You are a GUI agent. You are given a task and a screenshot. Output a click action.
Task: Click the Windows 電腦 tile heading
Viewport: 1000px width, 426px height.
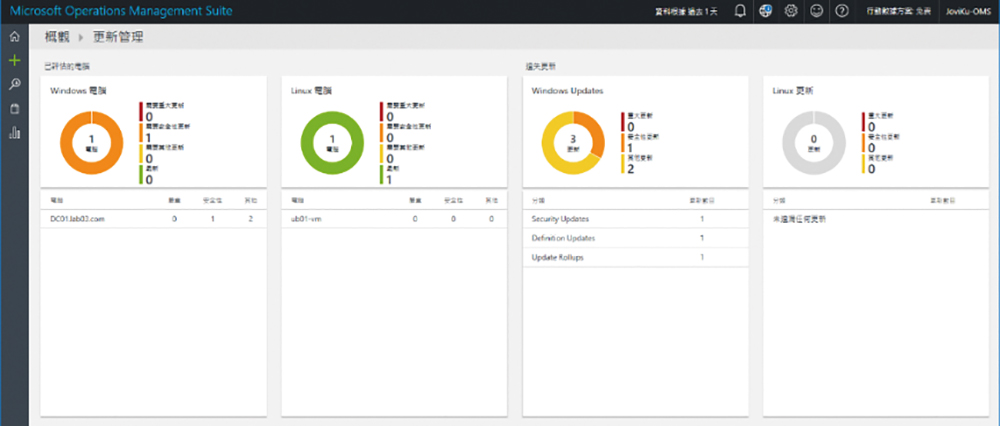point(78,91)
